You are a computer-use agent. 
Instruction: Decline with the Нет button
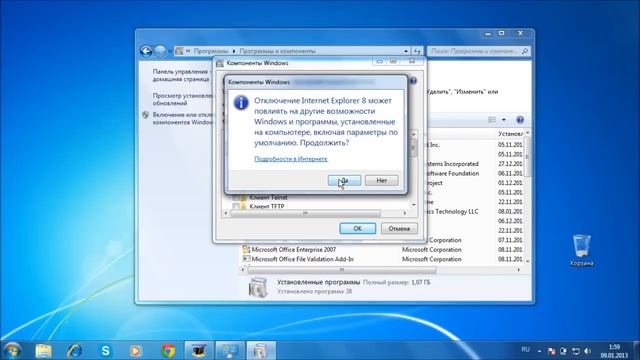pyautogui.click(x=381, y=180)
